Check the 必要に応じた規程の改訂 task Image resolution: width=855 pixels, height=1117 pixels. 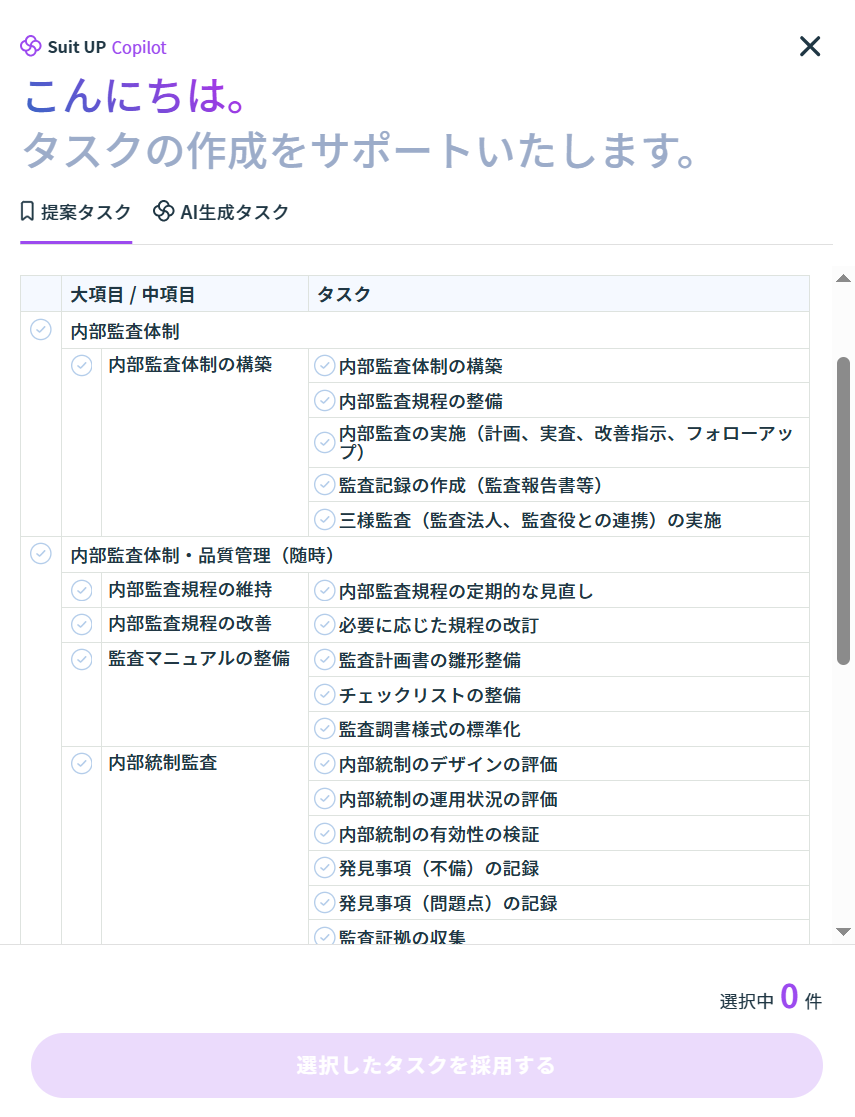[x=324, y=625]
